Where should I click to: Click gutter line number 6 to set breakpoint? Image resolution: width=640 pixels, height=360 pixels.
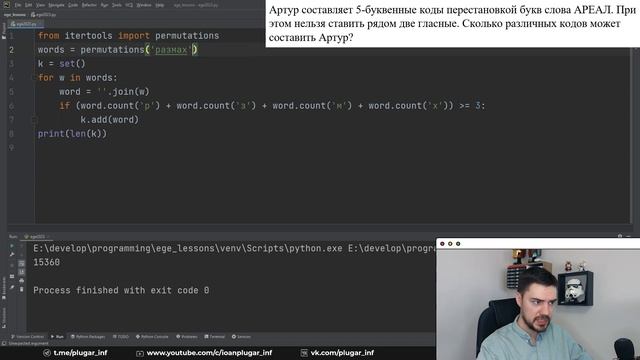[x=11, y=106]
